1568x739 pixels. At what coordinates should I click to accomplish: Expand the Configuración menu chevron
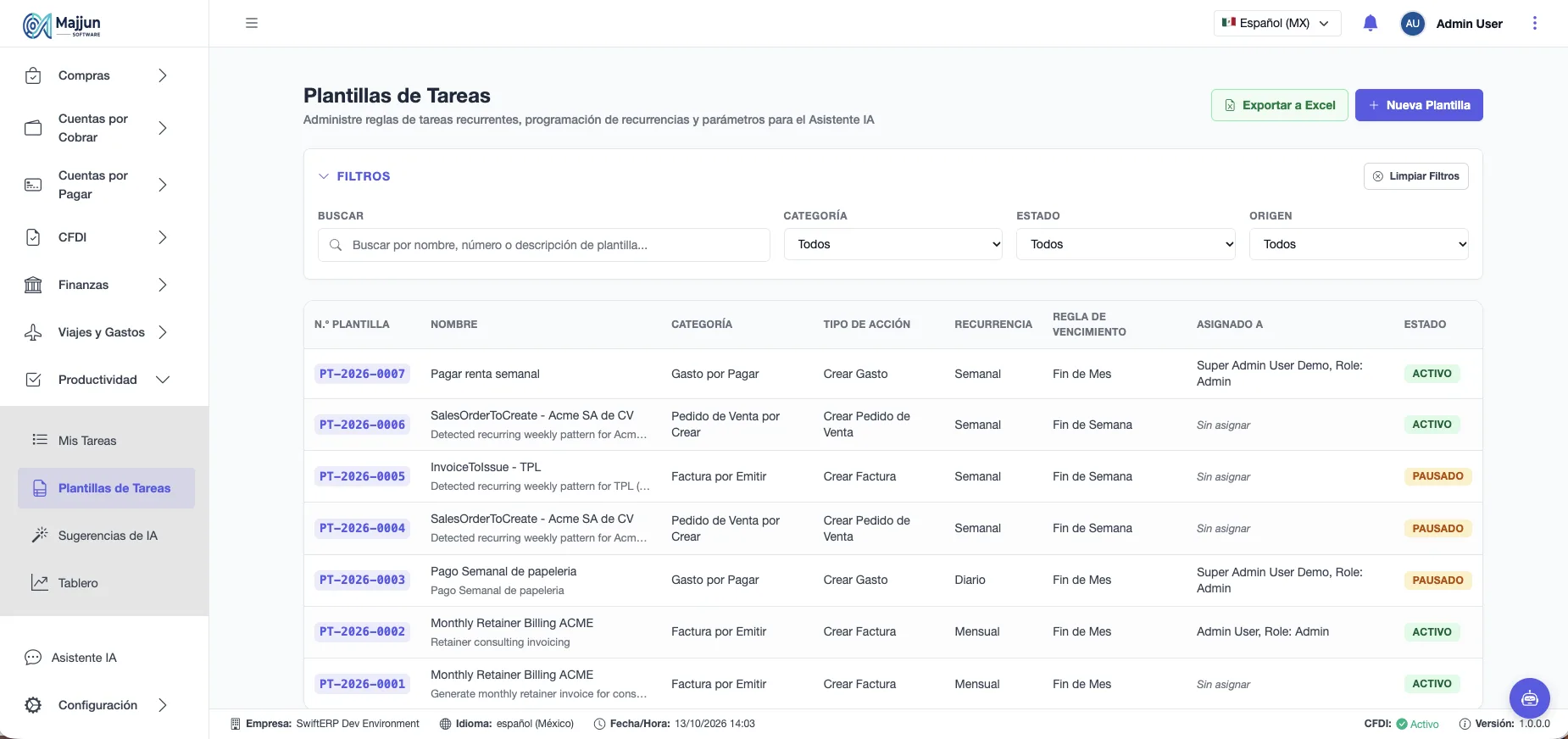(163, 705)
